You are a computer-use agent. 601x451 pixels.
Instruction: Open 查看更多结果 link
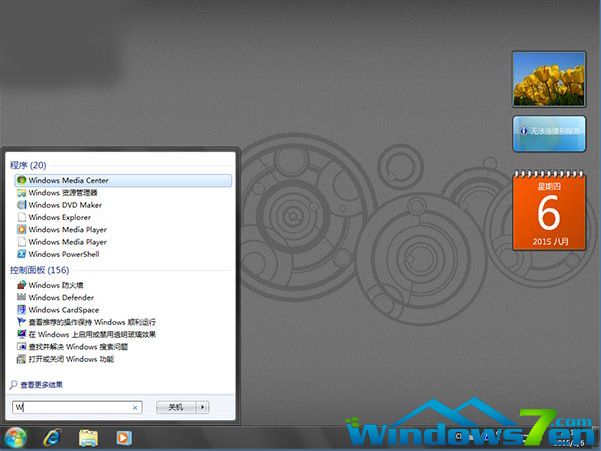coord(41,385)
